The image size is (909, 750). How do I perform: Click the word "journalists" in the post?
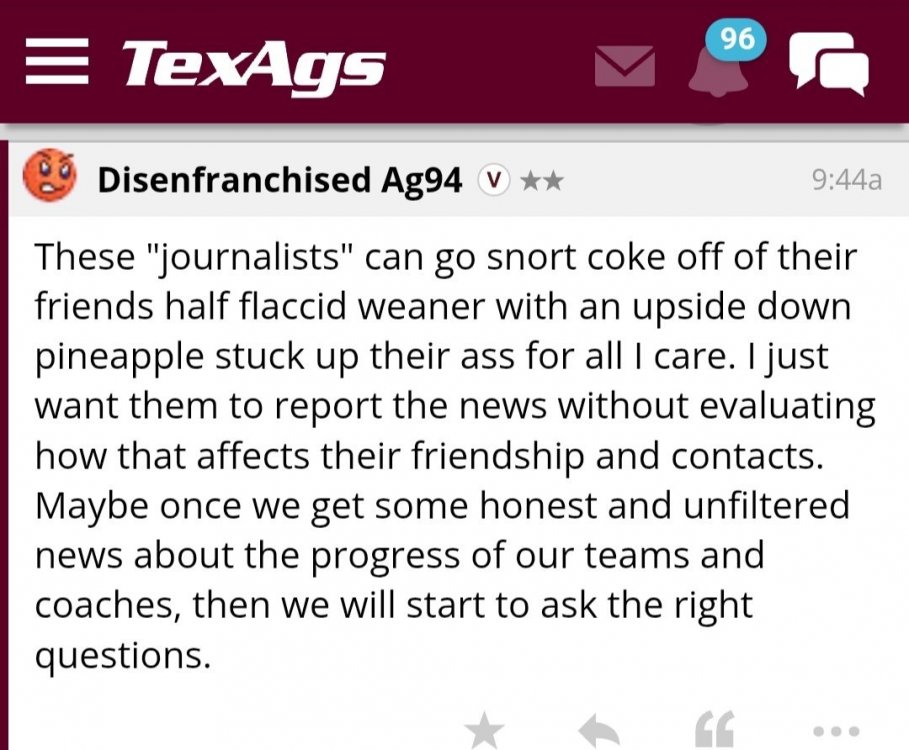[245, 257]
